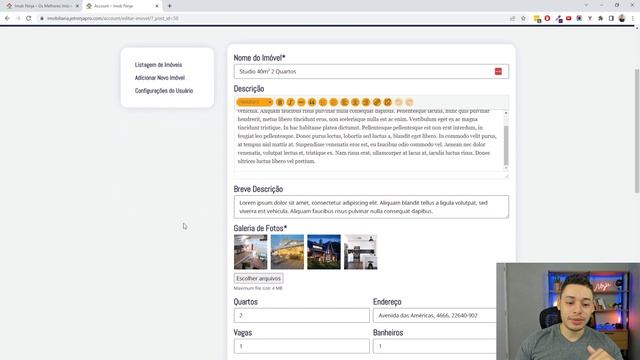640x360 pixels.
Task: Focus the Endereço input field
Action: coord(435,316)
